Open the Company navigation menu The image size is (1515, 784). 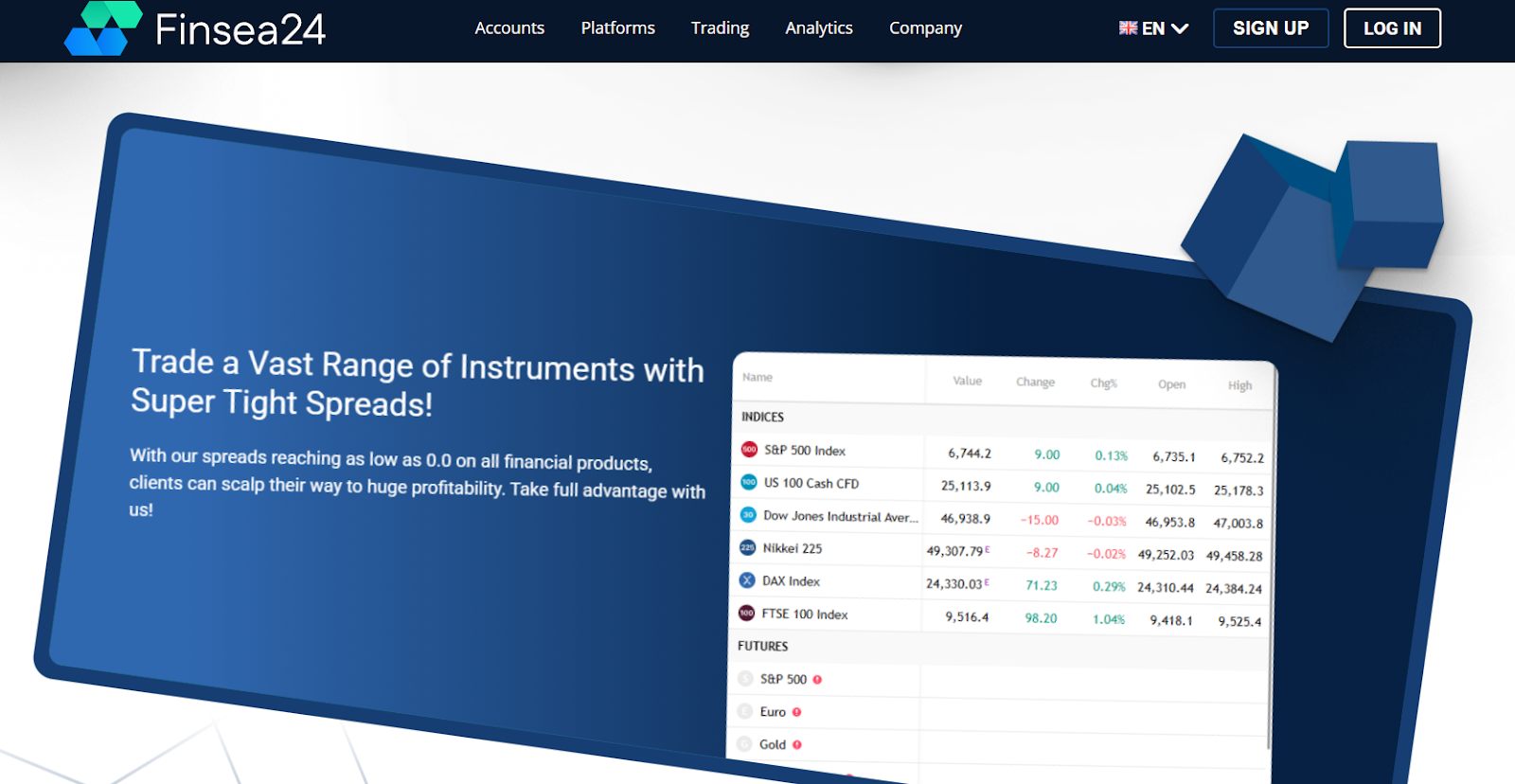[925, 28]
